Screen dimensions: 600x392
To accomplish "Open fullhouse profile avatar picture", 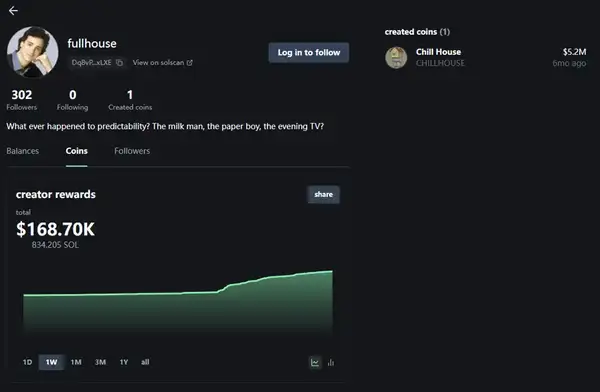I will pos(33,52).
